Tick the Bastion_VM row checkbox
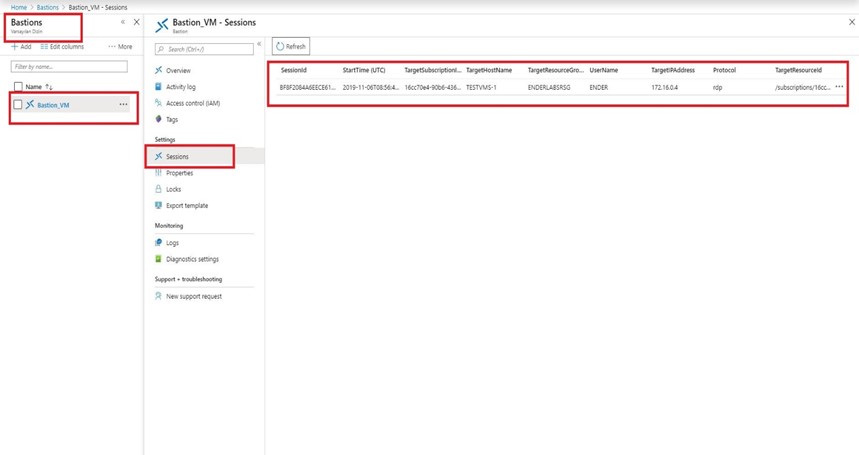 pyautogui.click(x=18, y=104)
